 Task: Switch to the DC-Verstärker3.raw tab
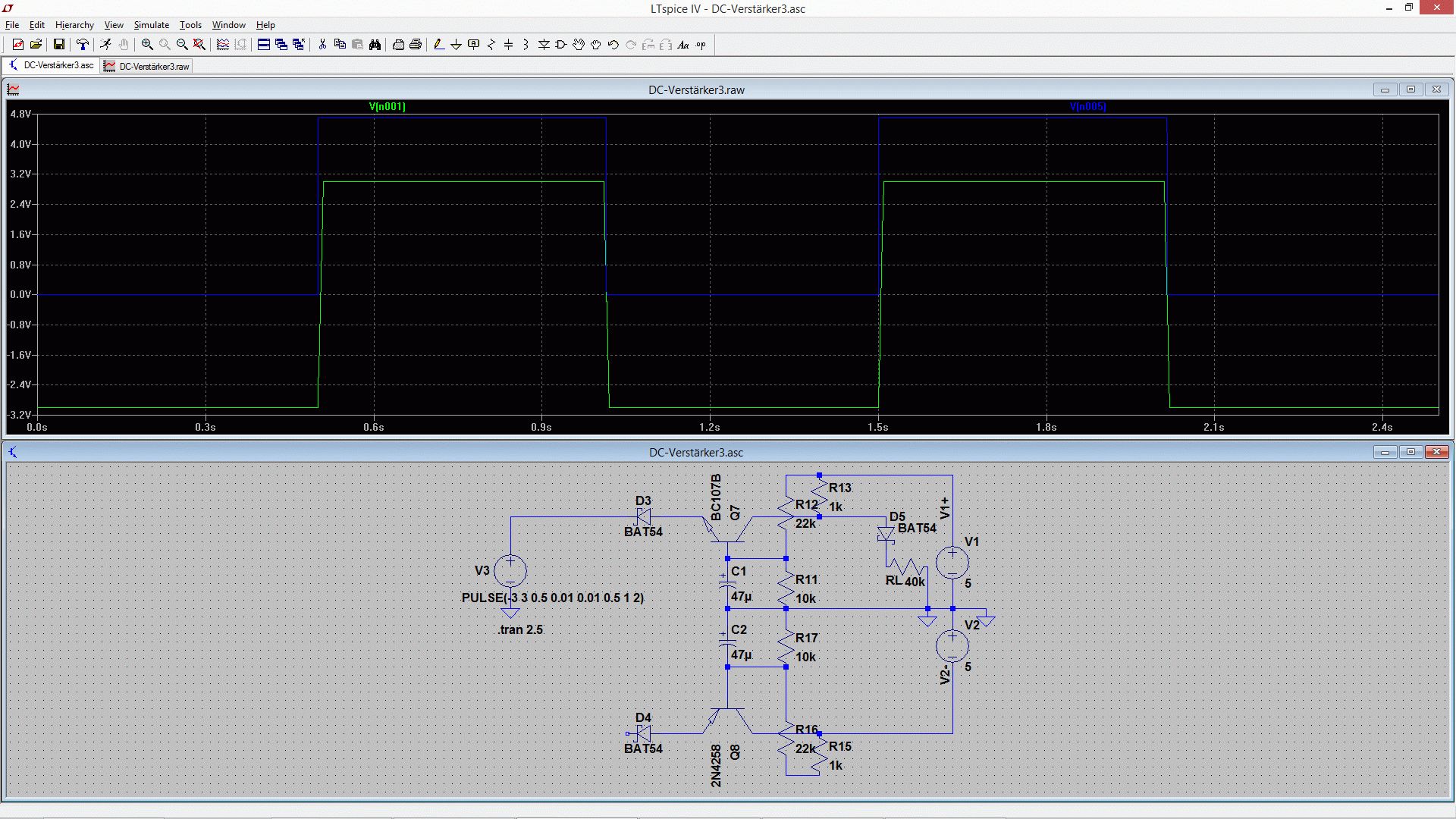coord(146,66)
